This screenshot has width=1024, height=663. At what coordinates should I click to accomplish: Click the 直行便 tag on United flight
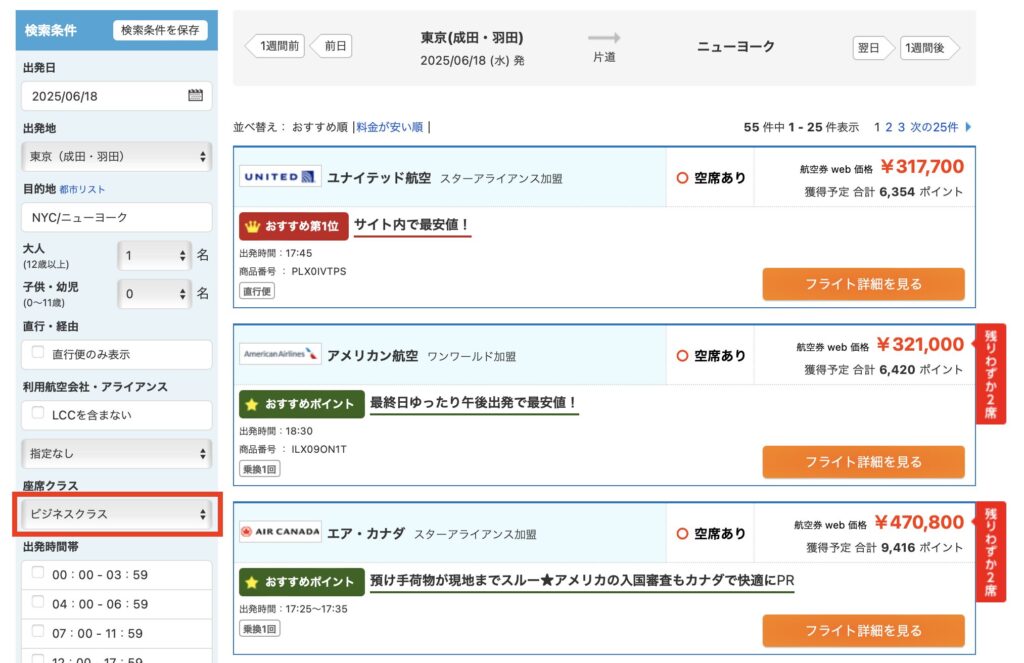[x=257, y=291]
